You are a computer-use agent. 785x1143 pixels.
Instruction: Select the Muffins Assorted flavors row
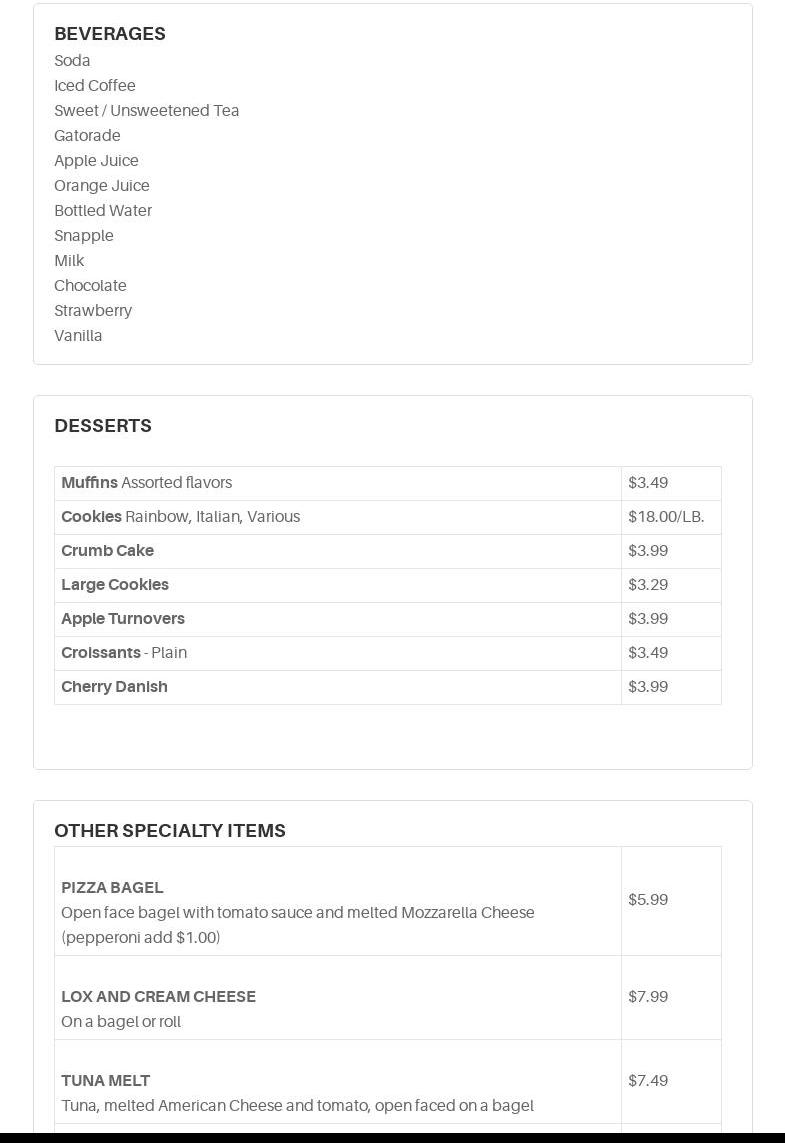[147, 483]
